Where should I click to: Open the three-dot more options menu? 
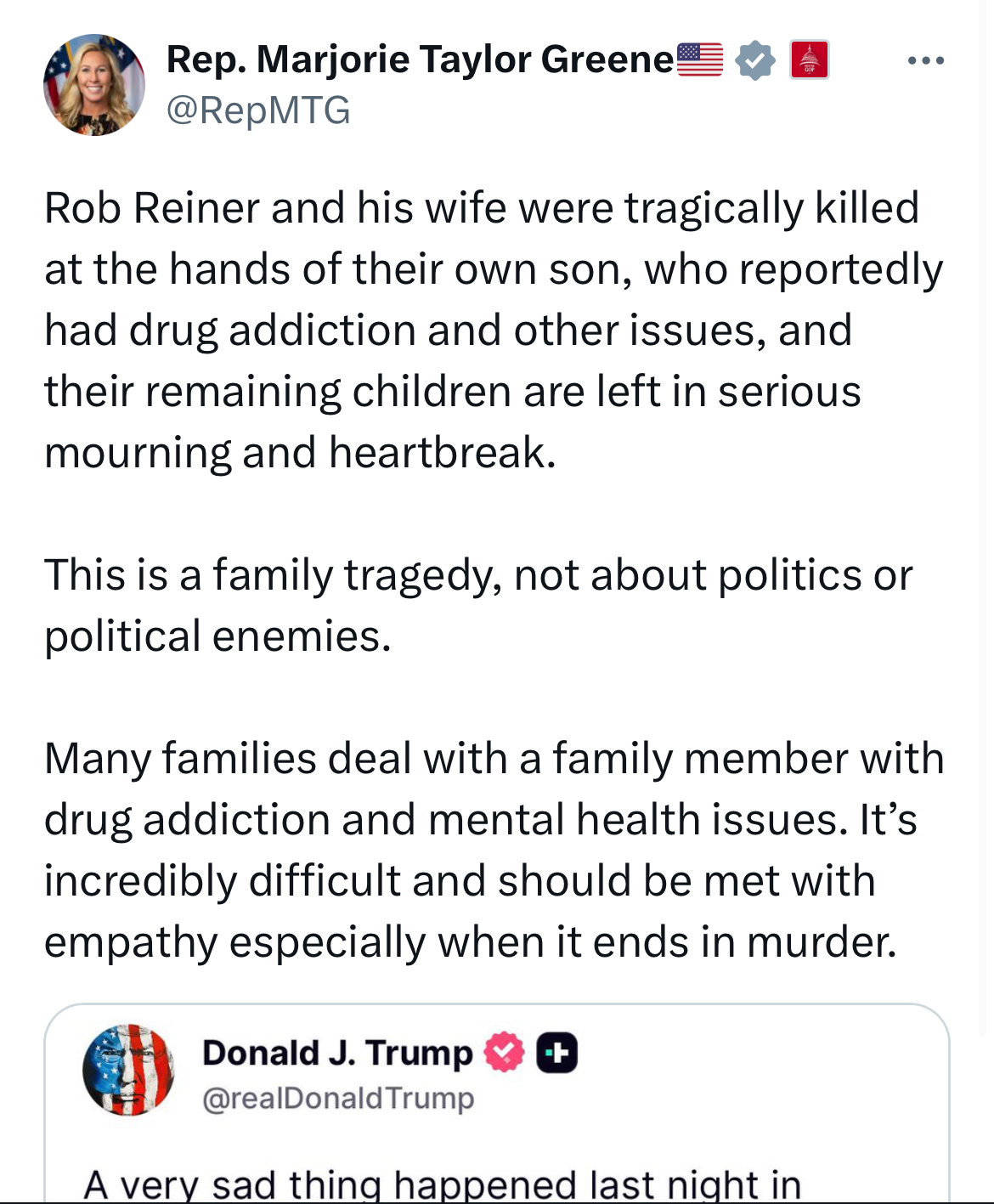[x=925, y=60]
